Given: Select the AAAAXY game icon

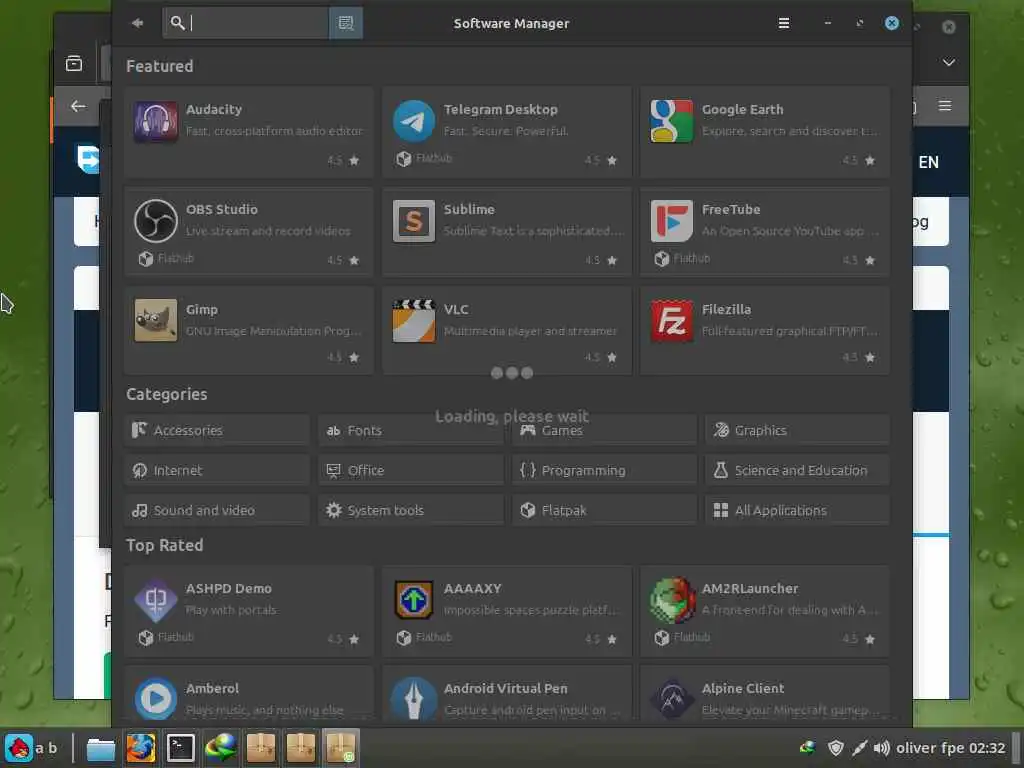Looking at the screenshot, I should coord(413,600).
